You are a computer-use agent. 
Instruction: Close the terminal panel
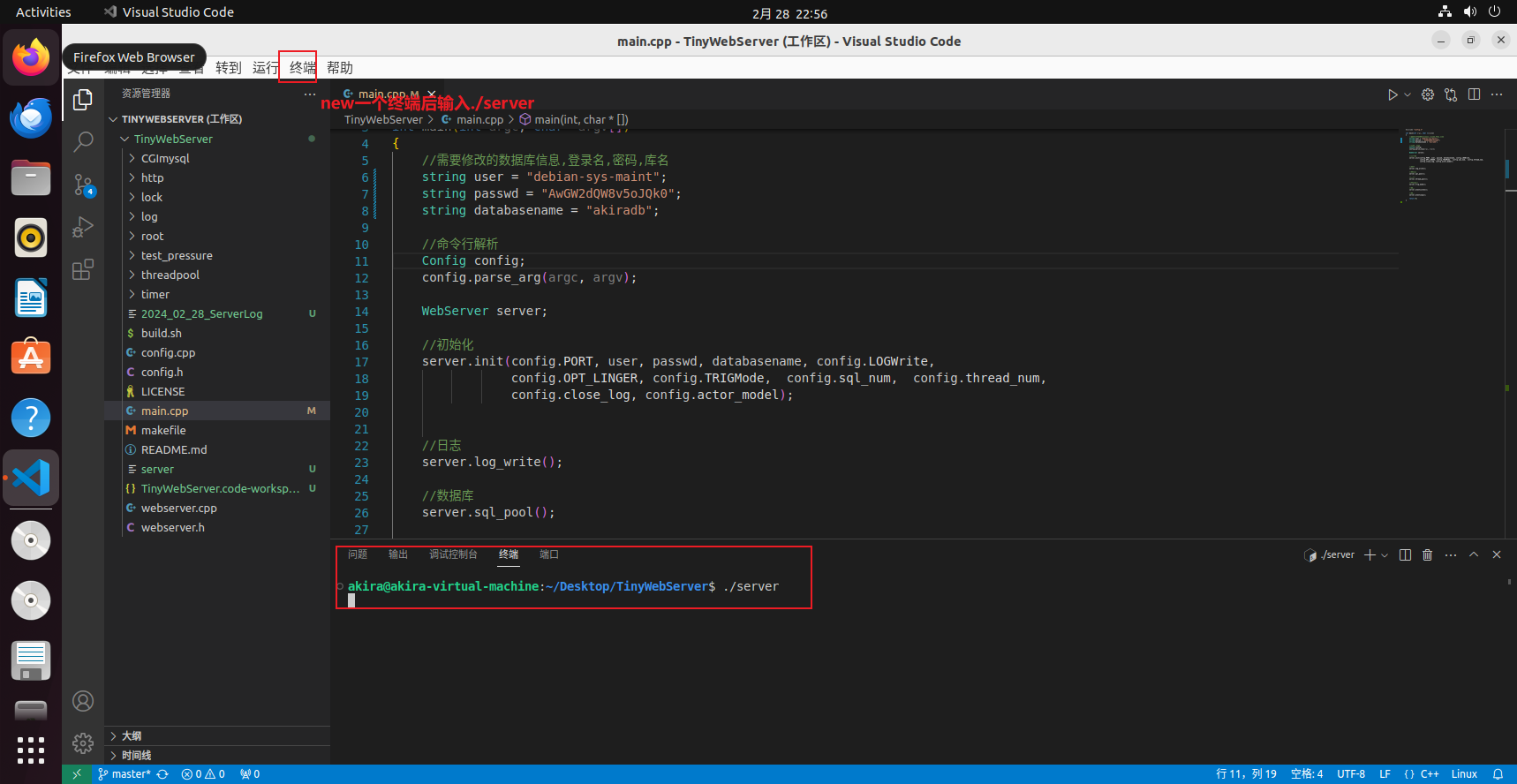[x=1497, y=554]
